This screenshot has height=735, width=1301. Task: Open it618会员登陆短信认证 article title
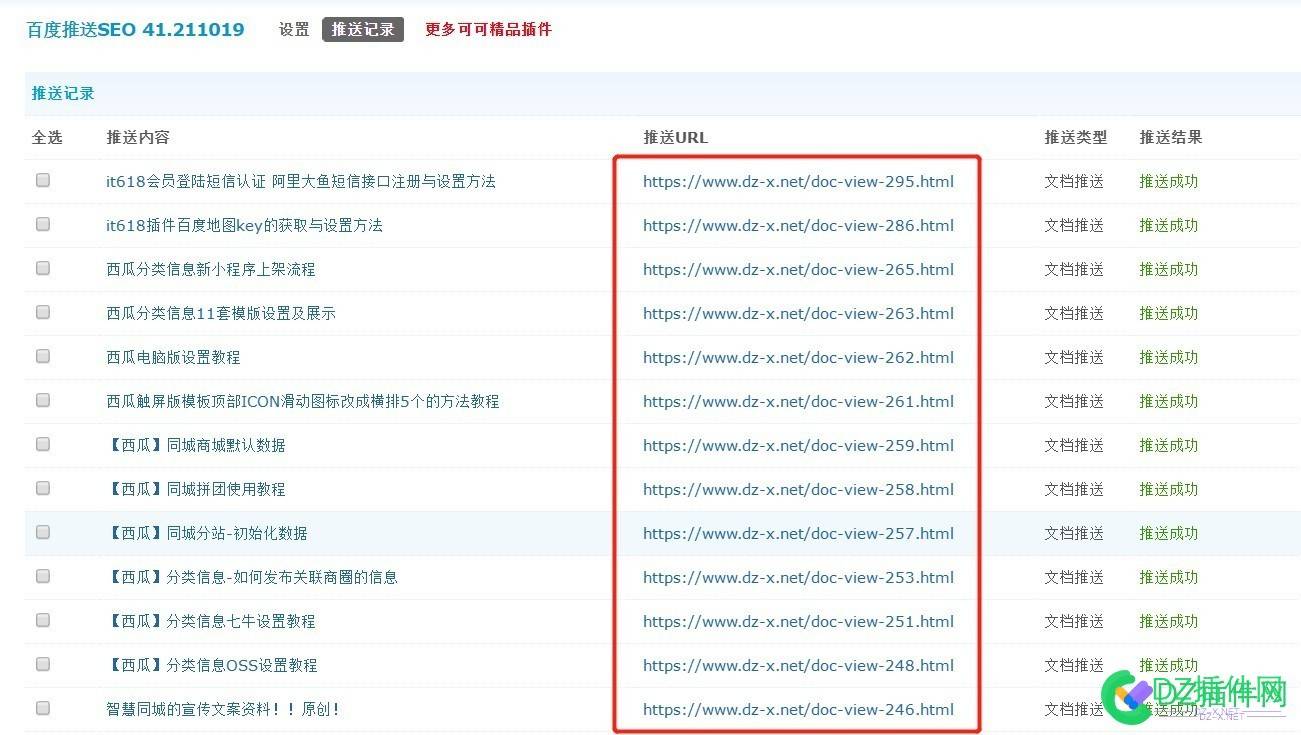tap(301, 182)
